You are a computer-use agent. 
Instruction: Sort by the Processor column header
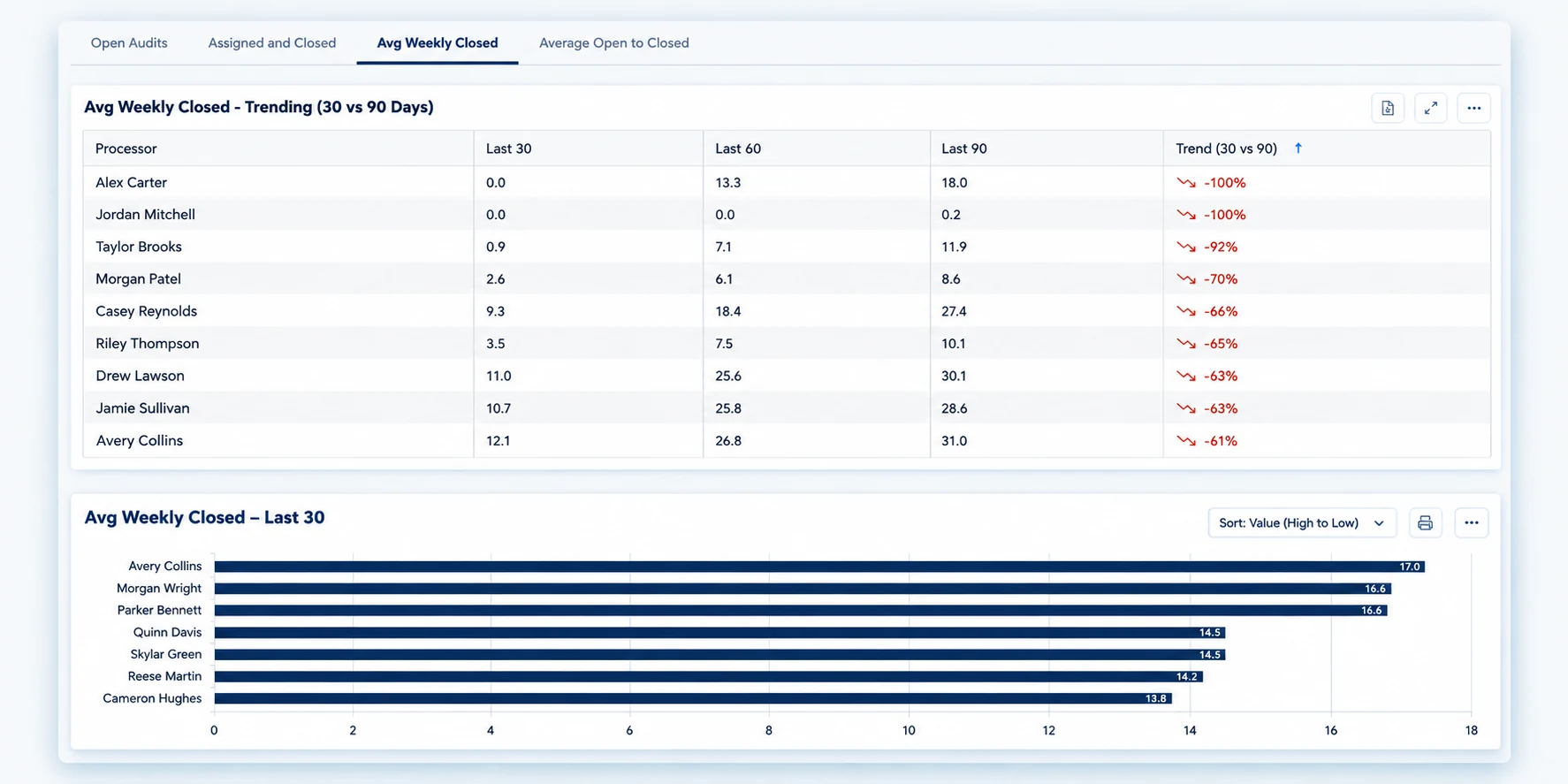(126, 148)
